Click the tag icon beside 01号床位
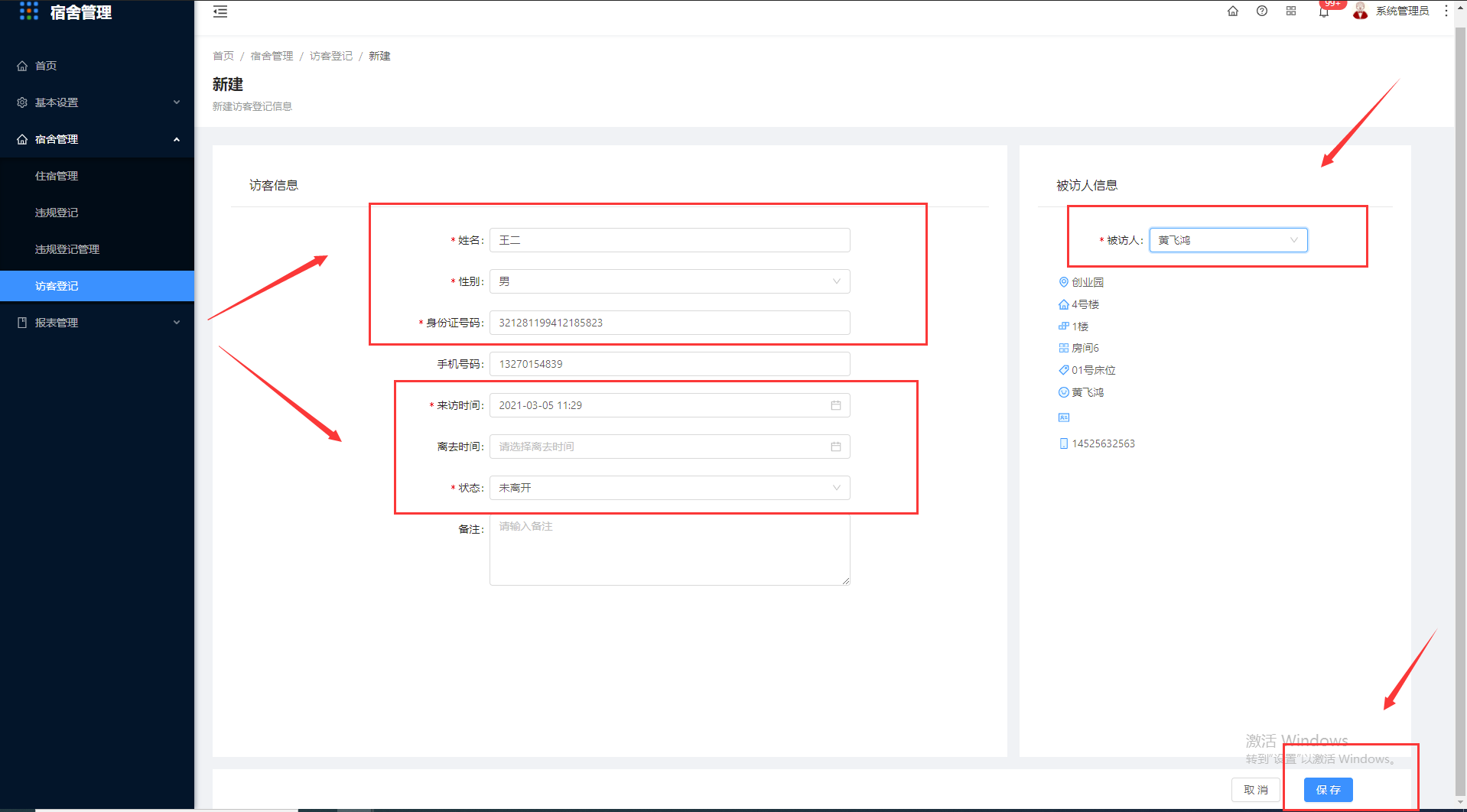This screenshot has width=1467, height=812. pyautogui.click(x=1063, y=370)
